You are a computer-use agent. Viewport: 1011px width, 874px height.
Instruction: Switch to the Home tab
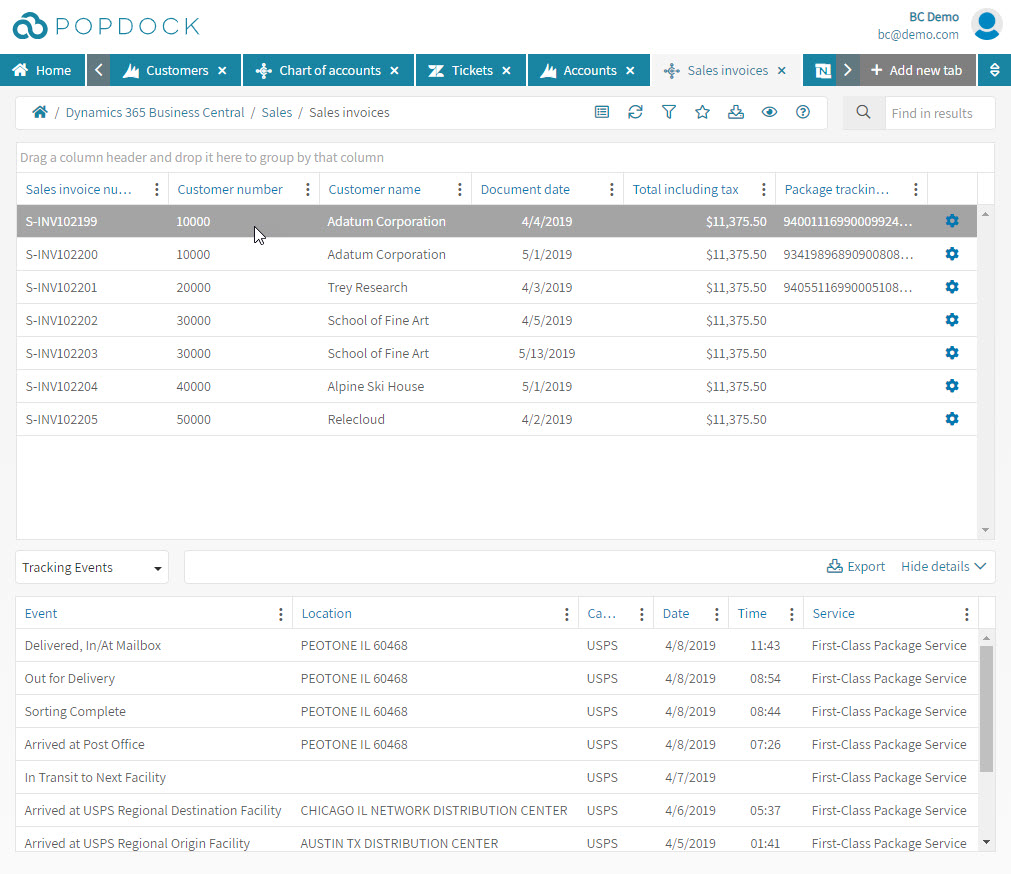click(x=43, y=70)
